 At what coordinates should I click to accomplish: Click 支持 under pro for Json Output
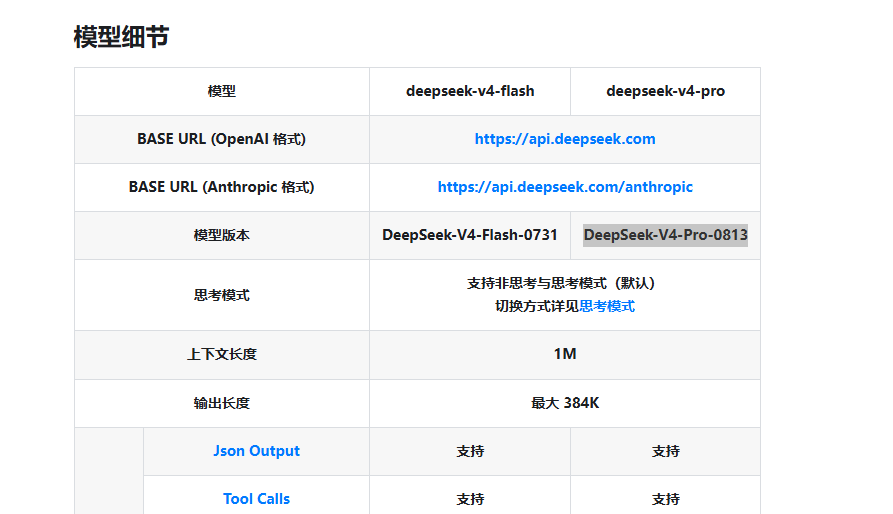[x=665, y=451]
